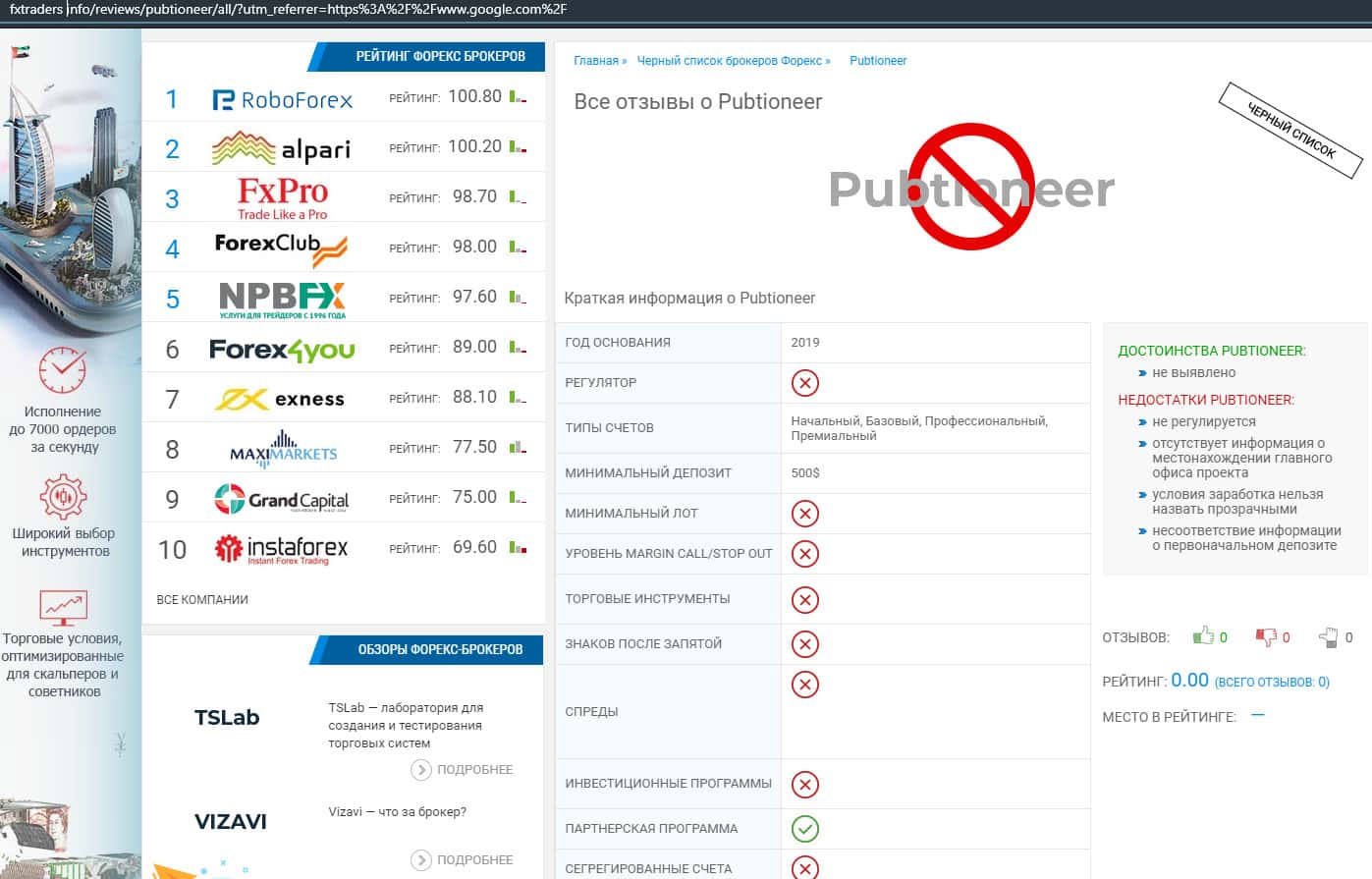Open the MaxiMarkets broker logo
The height and width of the screenshot is (879, 1372).
[283, 449]
